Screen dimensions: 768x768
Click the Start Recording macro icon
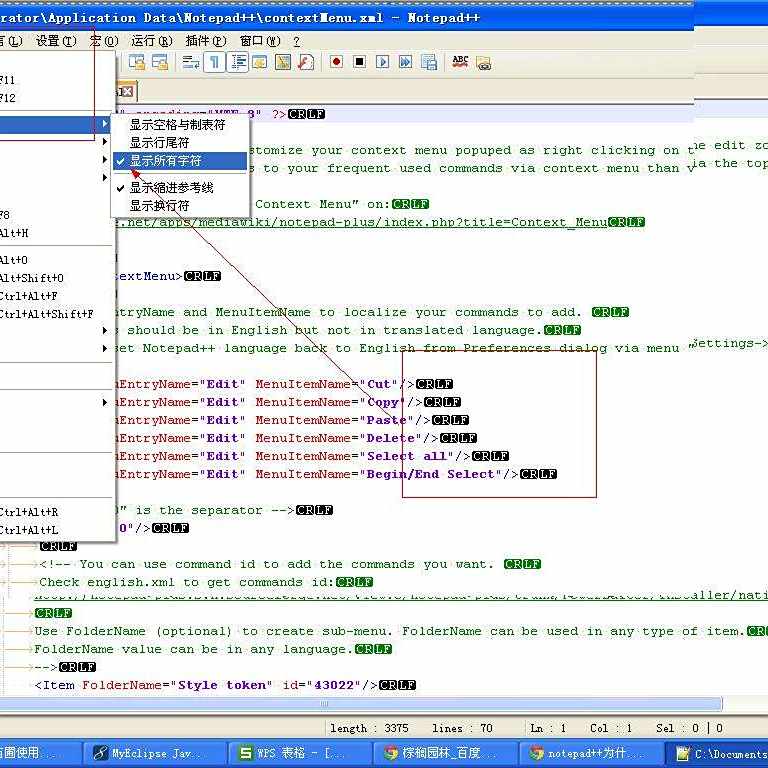pos(336,62)
